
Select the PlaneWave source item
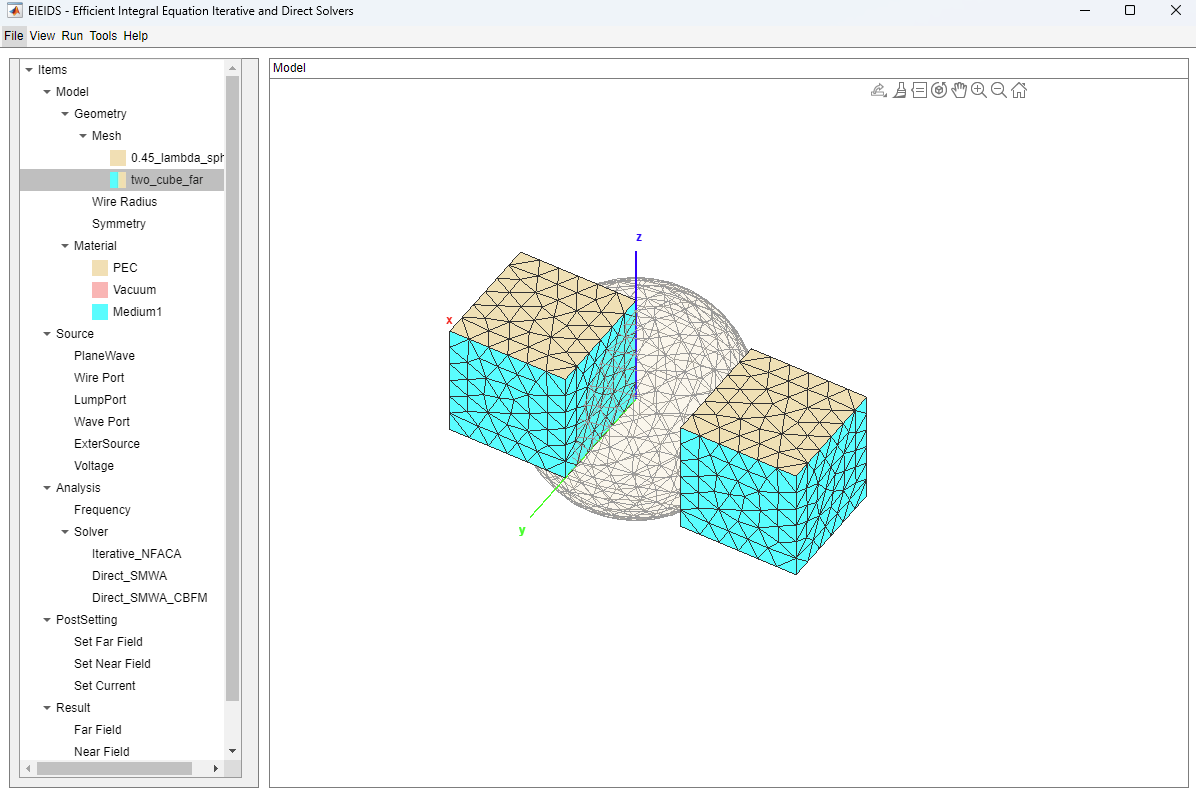coord(104,356)
